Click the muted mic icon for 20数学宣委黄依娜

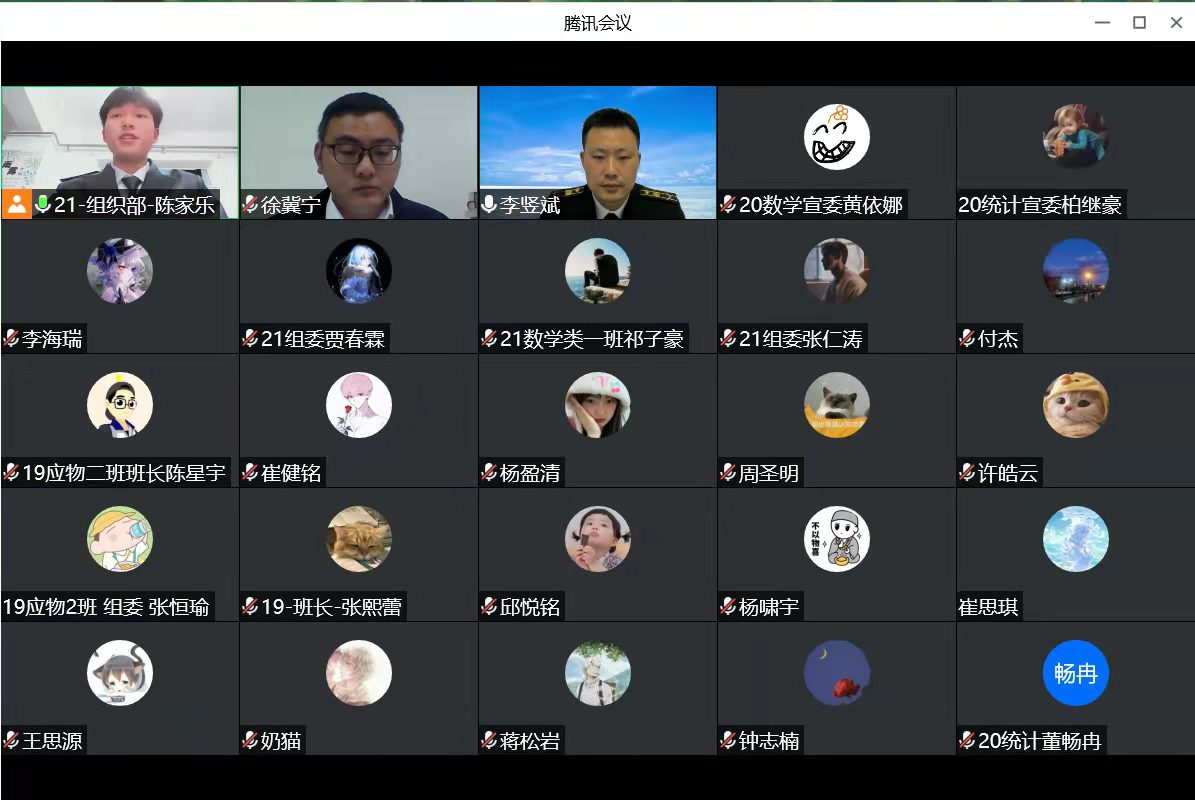[x=728, y=205]
